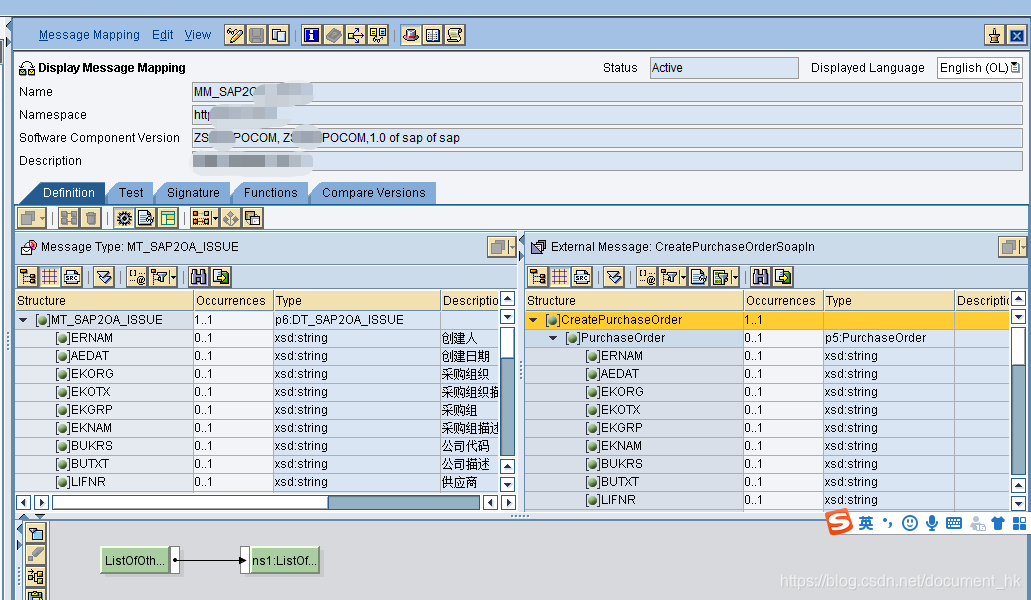
Task: Collapse the MT_SAP2OA_ISSUE root node
Action: (24, 320)
